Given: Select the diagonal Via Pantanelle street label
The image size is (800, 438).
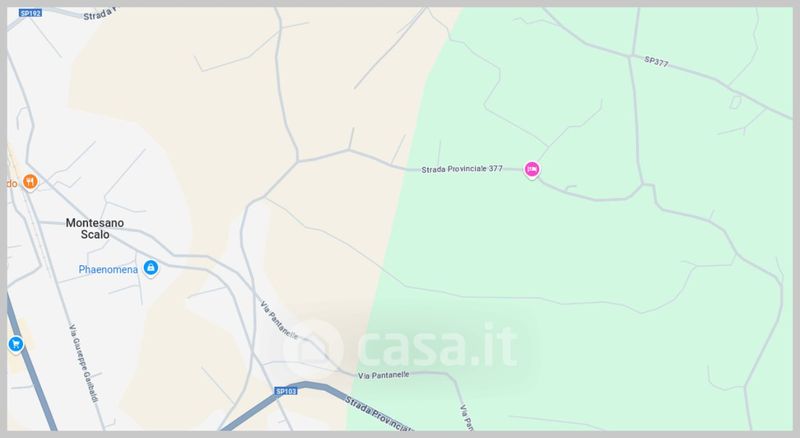Looking at the screenshot, I should 279,320.
